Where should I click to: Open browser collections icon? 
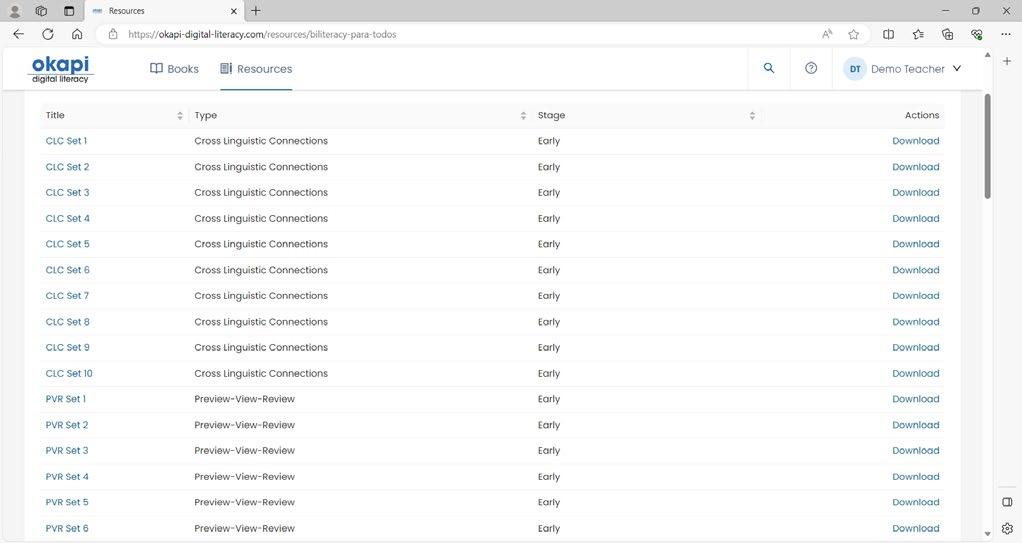pos(947,35)
